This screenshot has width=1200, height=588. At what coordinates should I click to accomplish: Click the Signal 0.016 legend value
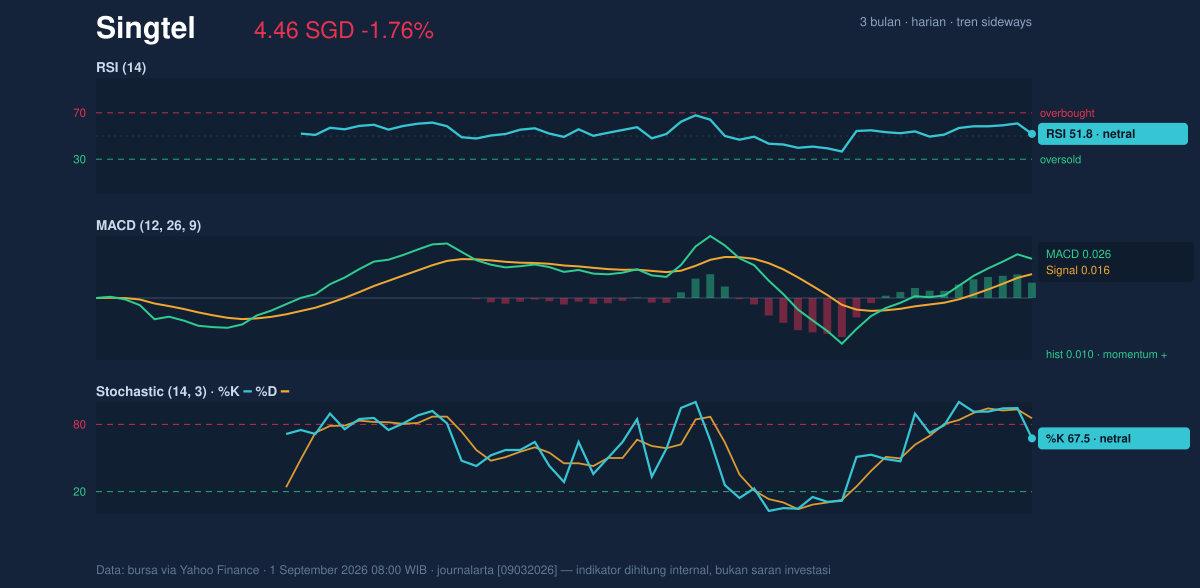coord(1078,270)
